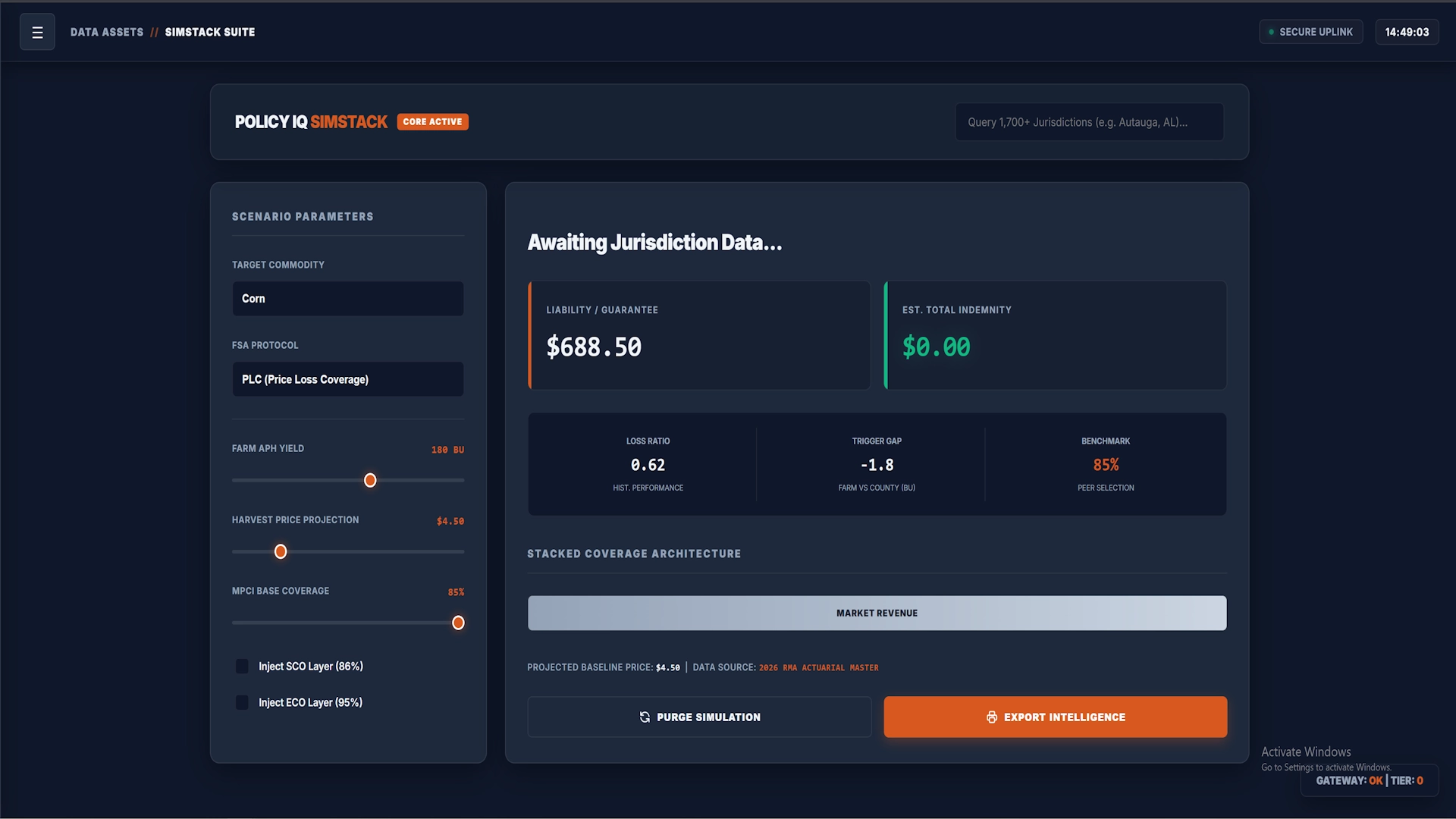Image resolution: width=1456 pixels, height=819 pixels.
Task: Click the green dot in Secure Uplink
Action: pos(1272,32)
